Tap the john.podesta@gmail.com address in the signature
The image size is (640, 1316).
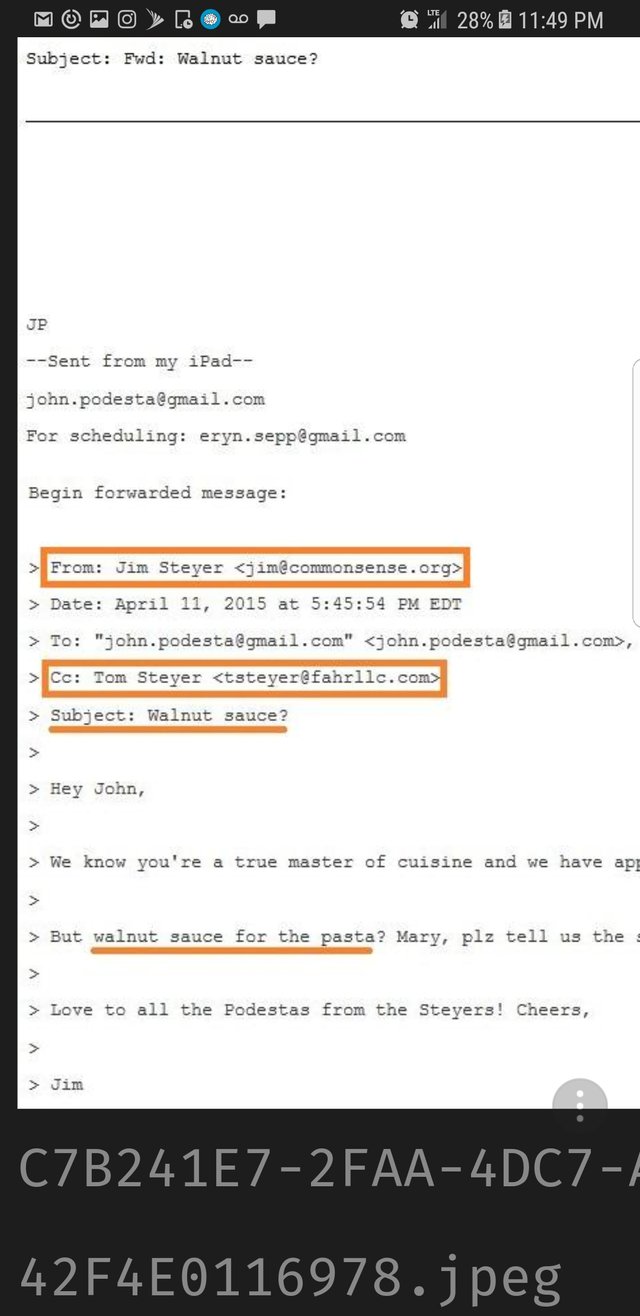click(x=146, y=399)
